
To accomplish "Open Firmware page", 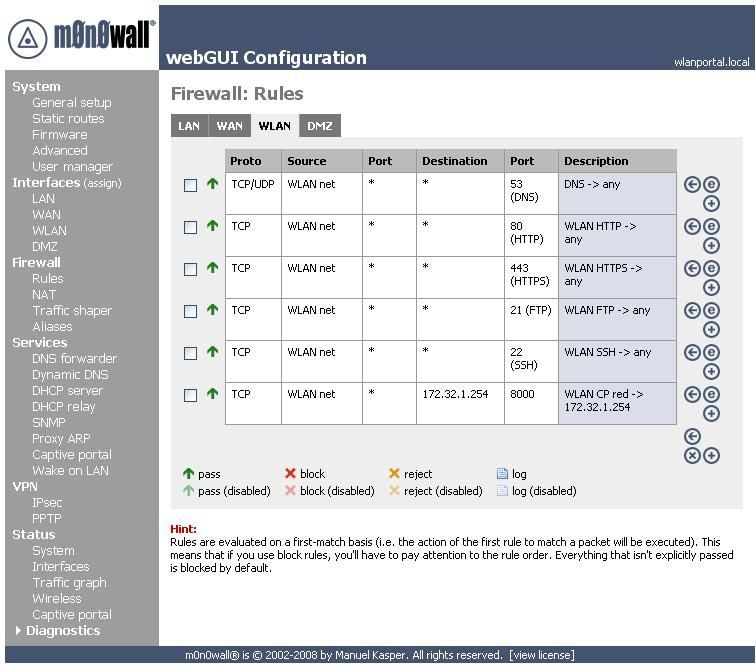I will [60, 135].
